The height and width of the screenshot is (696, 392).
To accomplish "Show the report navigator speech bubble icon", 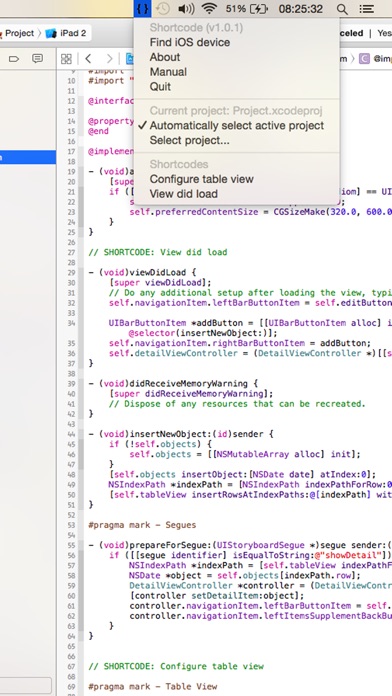I will pyautogui.click(x=38, y=58).
